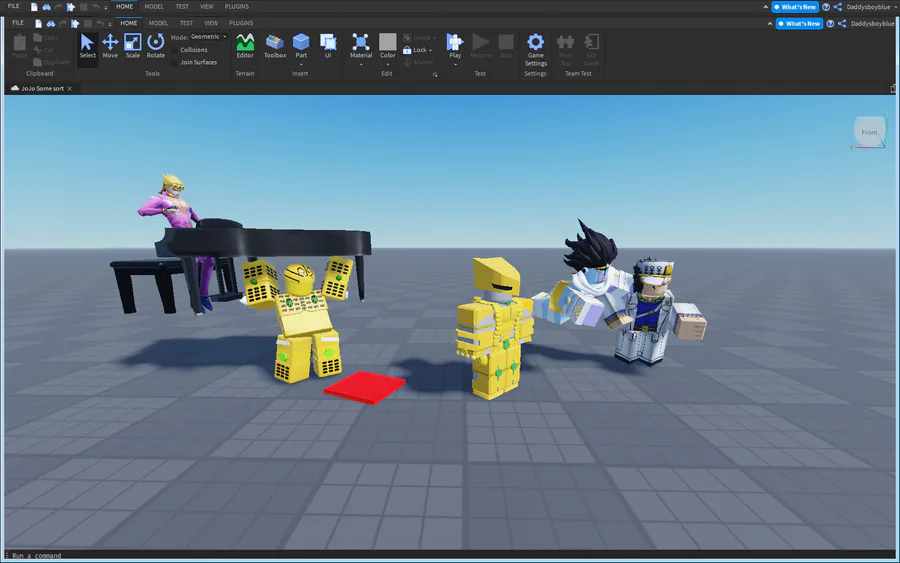
Task: Open the Material manager icon
Action: coord(361,43)
